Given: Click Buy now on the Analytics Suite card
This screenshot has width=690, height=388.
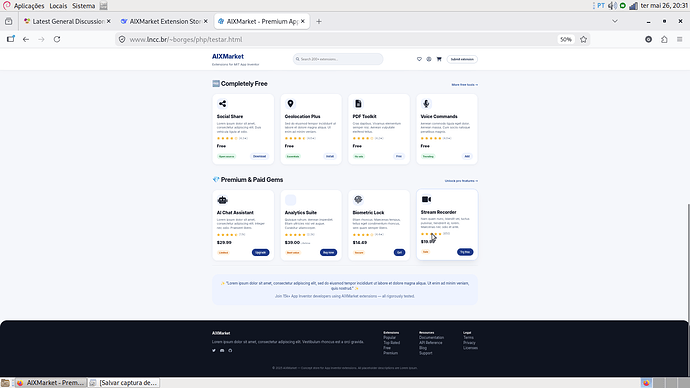Looking at the screenshot, I should coord(328,253).
